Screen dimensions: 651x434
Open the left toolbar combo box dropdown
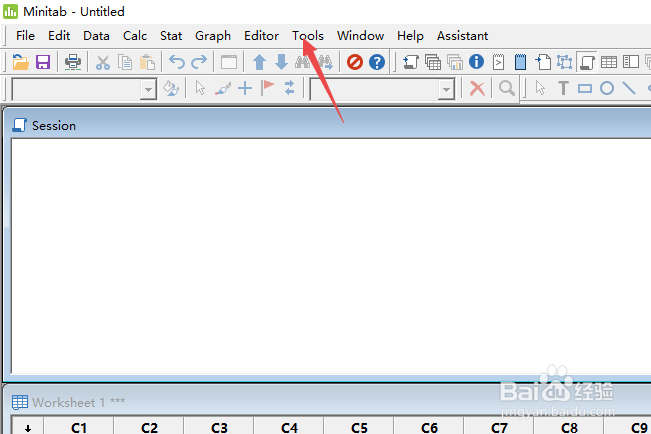click(147, 89)
